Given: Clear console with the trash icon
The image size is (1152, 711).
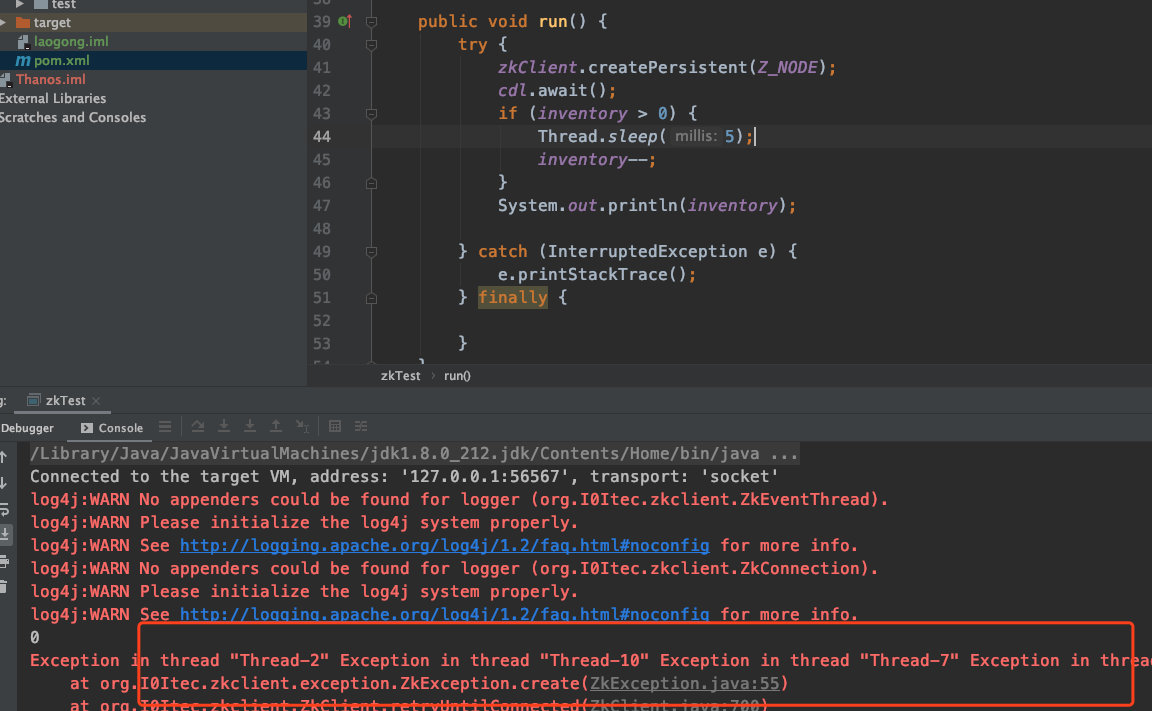Looking at the screenshot, I should coord(4,586).
